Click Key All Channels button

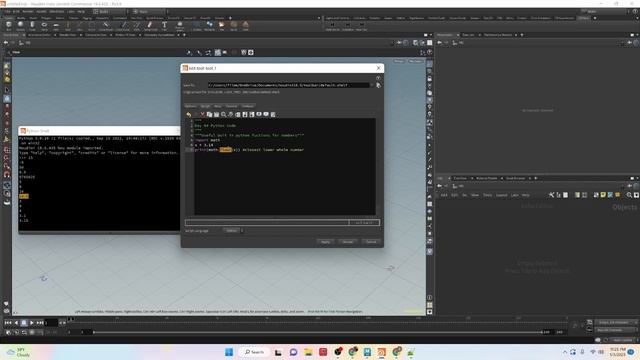[x=616, y=329]
